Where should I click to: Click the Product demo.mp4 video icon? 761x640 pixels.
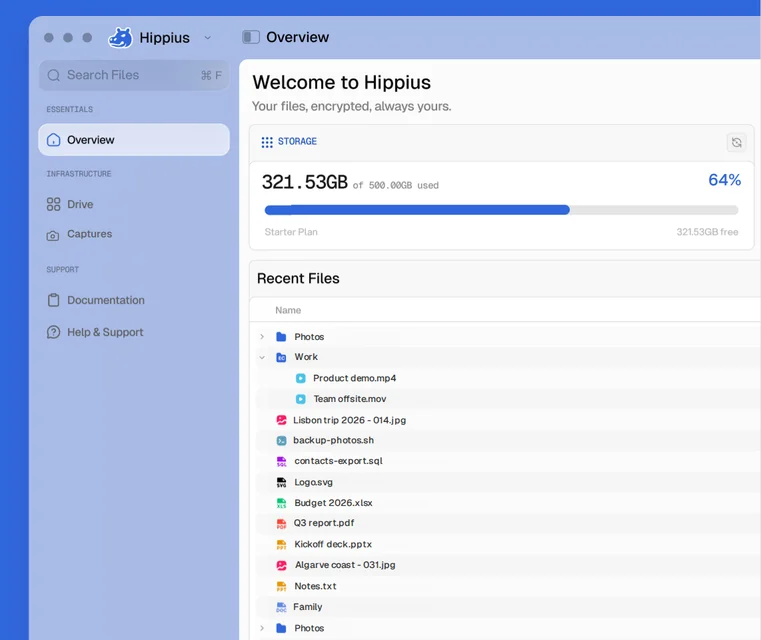pos(301,378)
